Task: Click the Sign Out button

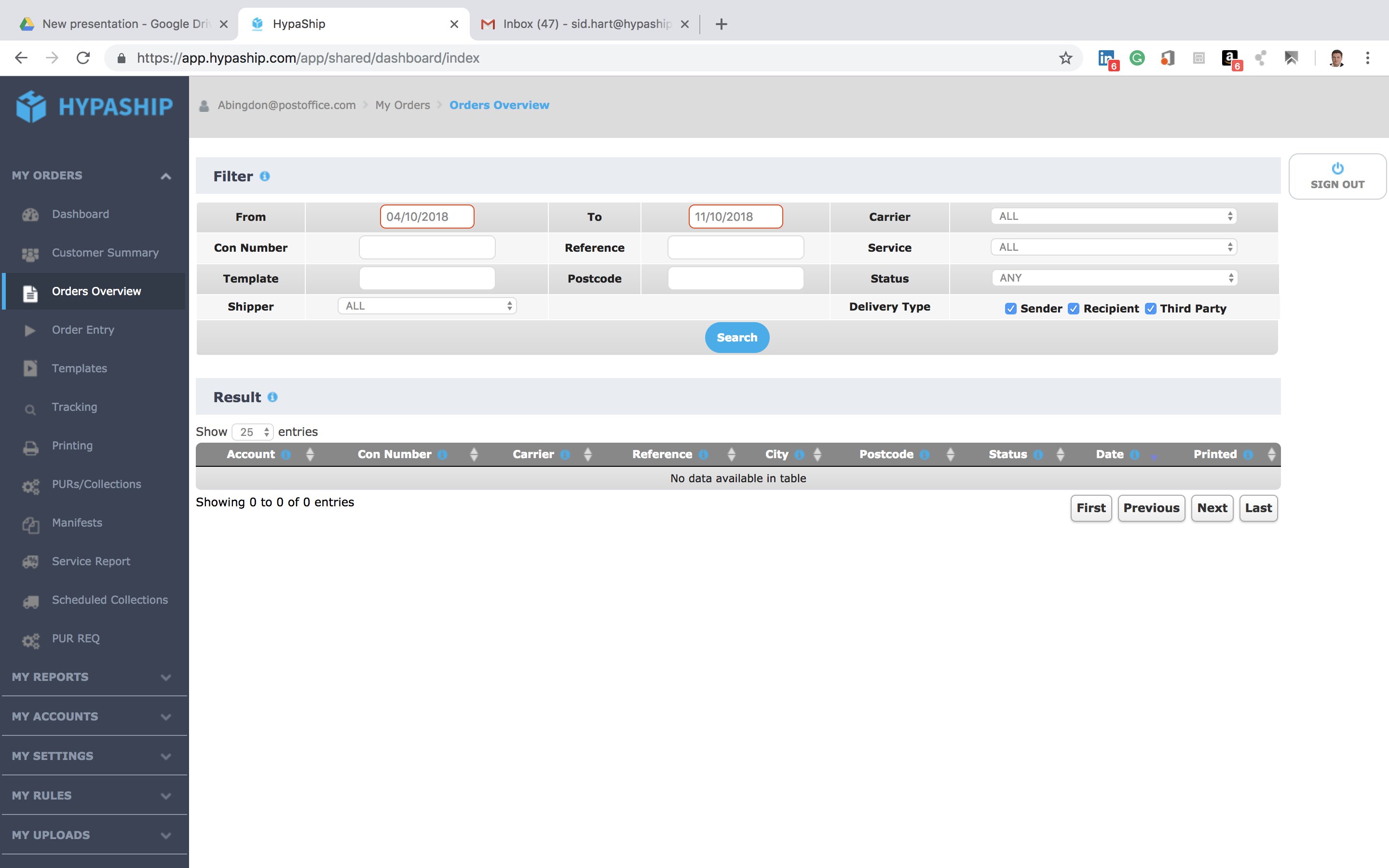Action: [x=1337, y=176]
